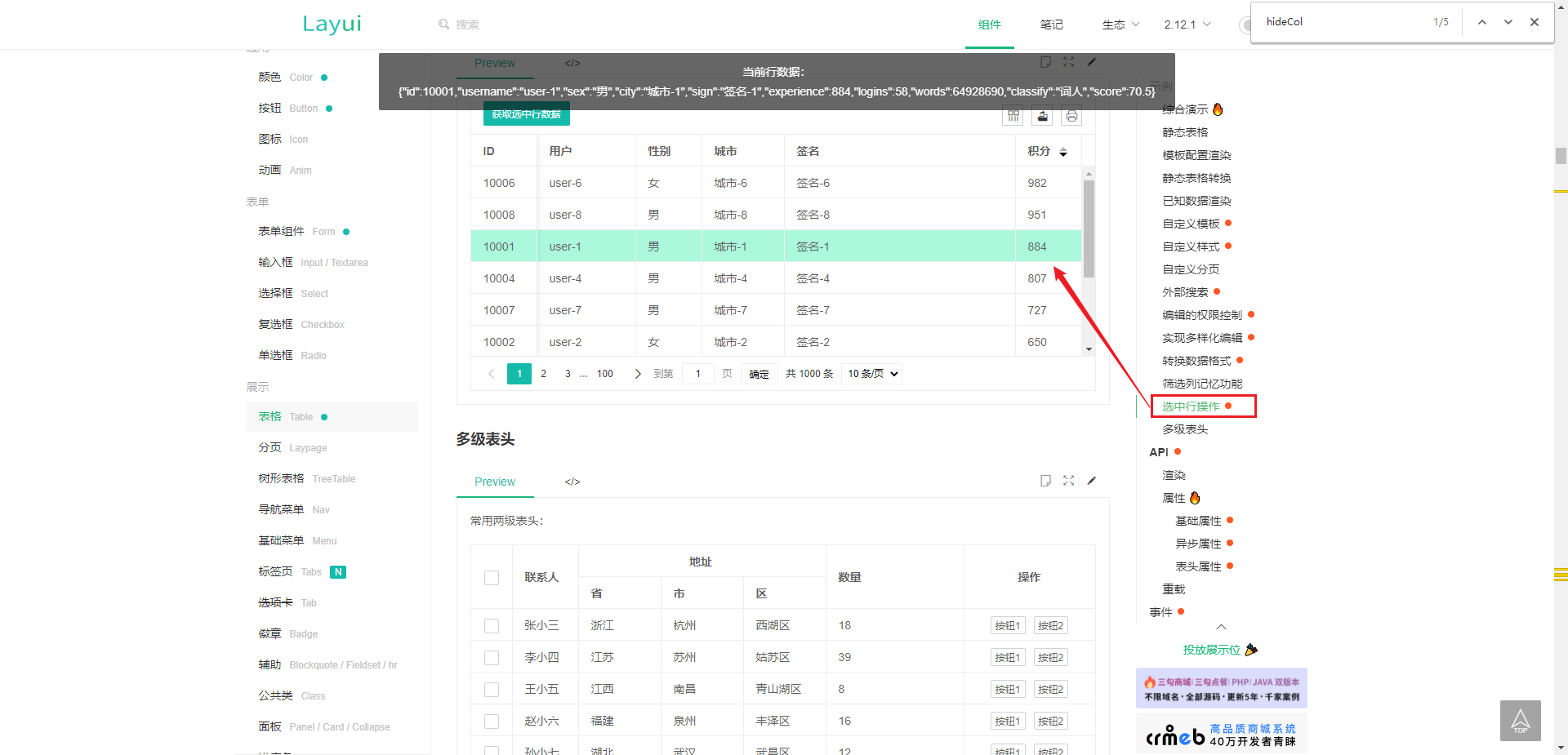Screen dimensions: 1568x755
Task: Edit example code with the pencil icon
Action: [x=1092, y=62]
